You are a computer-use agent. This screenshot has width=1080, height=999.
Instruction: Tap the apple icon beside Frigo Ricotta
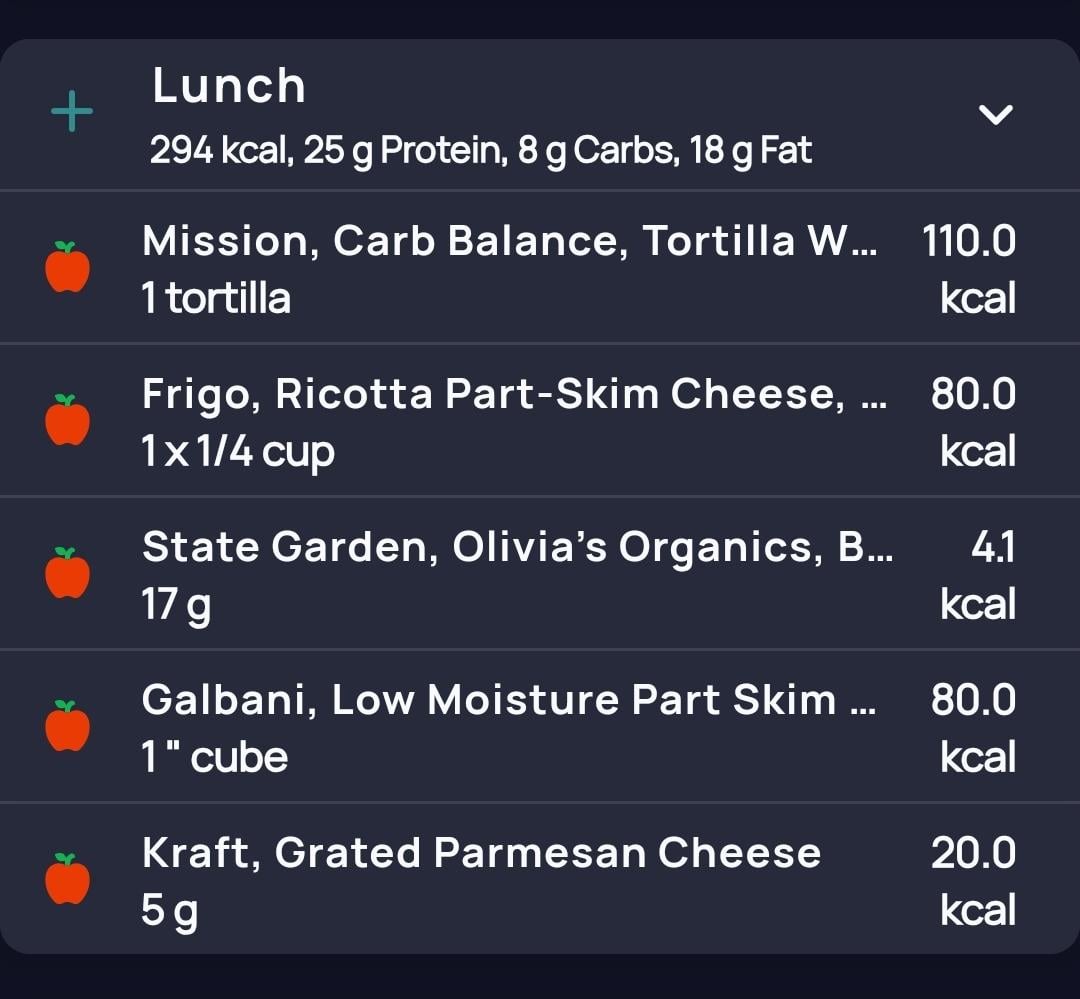pos(68,420)
